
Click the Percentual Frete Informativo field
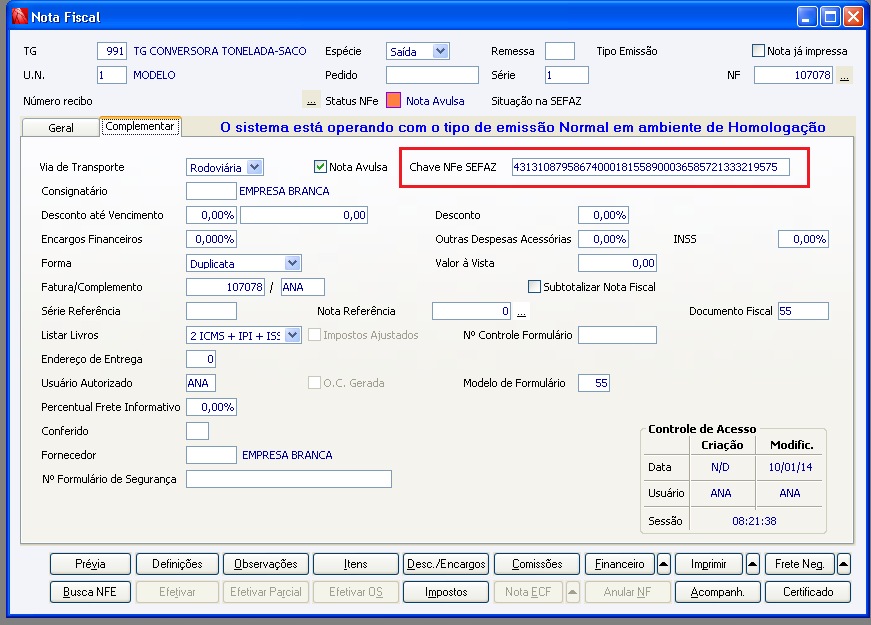[211, 407]
